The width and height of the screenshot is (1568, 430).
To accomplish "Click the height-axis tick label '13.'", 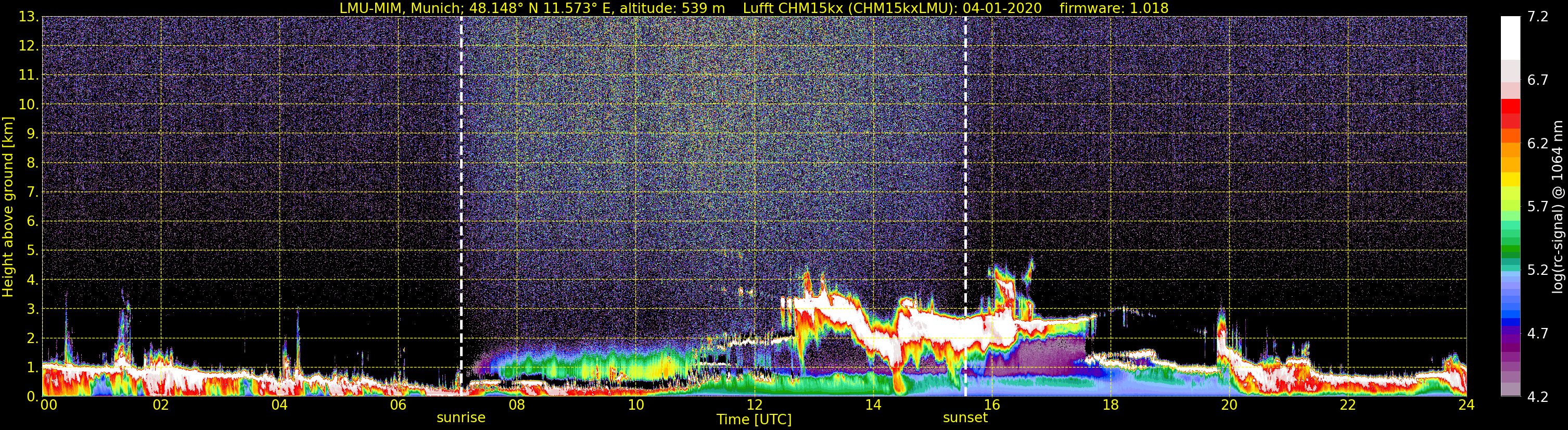I will [29, 17].
